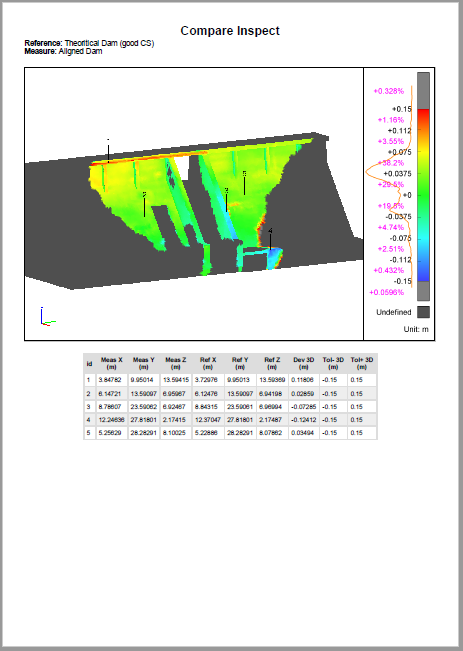Click the +0.15 scale label
The height and width of the screenshot is (651, 463).
coord(402,109)
